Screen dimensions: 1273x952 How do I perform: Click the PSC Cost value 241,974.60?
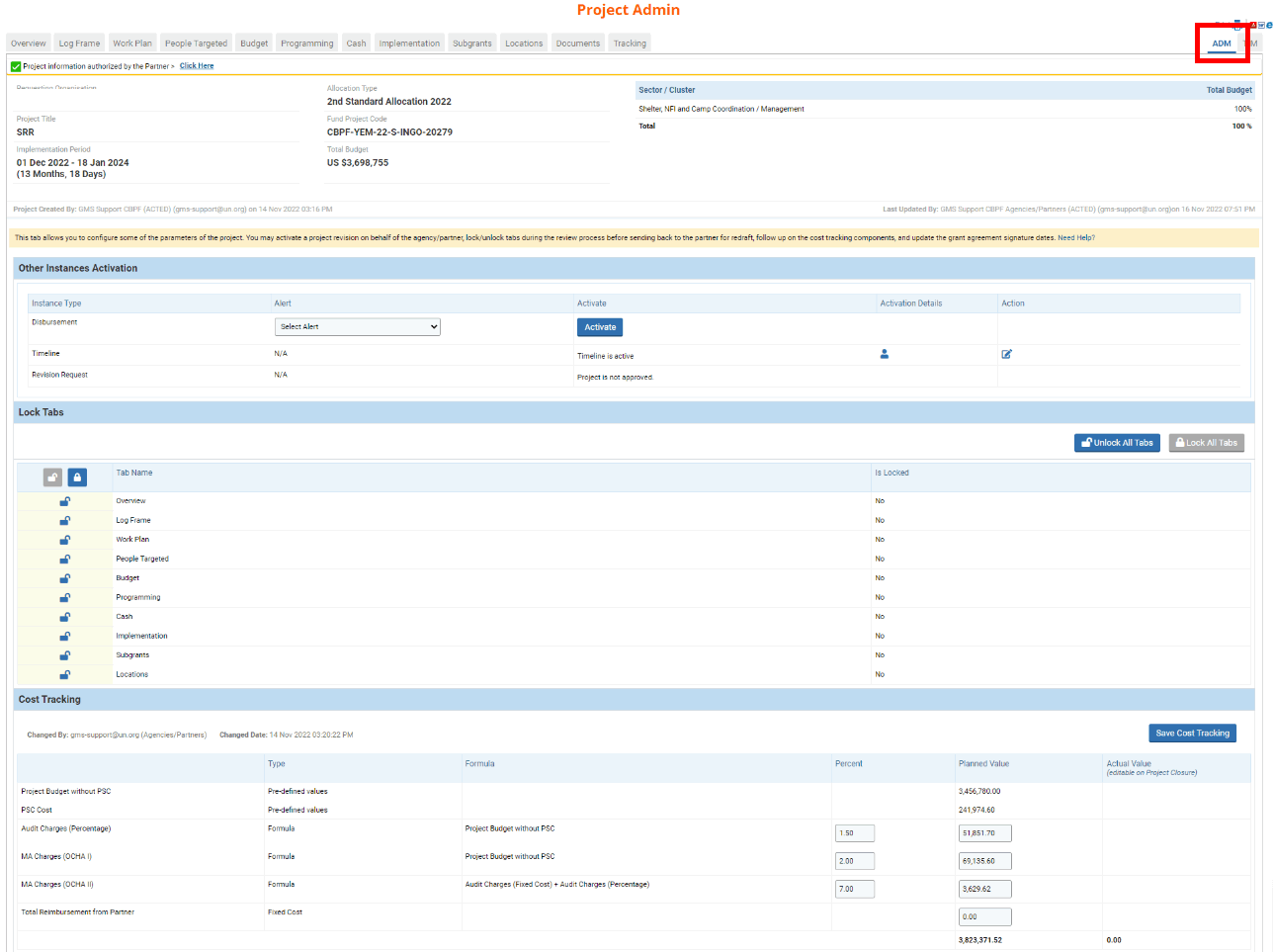(976, 810)
